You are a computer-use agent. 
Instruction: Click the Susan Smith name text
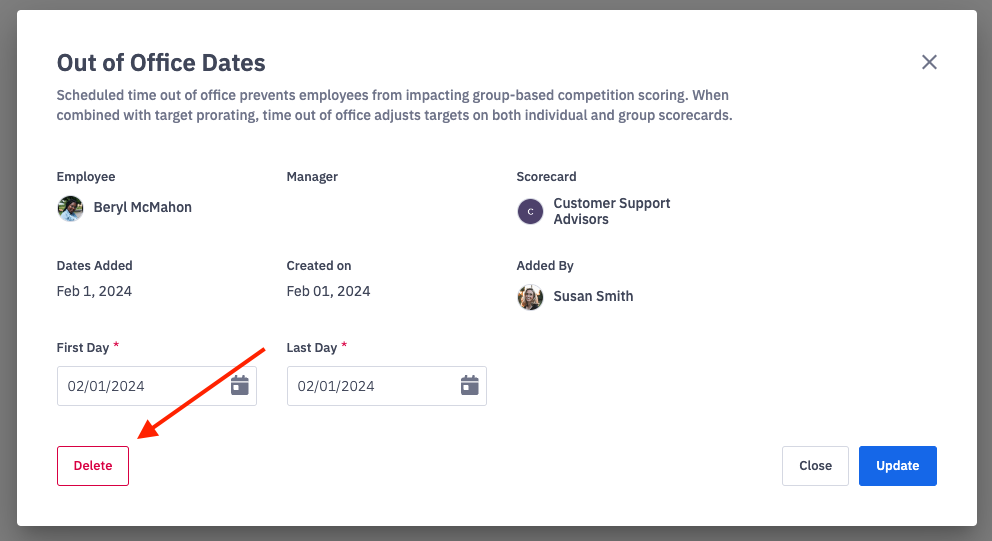click(593, 297)
